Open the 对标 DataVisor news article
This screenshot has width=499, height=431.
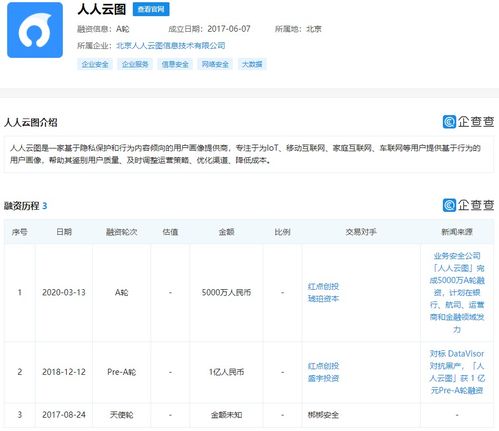pyautogui.click(x=457, y=372)
